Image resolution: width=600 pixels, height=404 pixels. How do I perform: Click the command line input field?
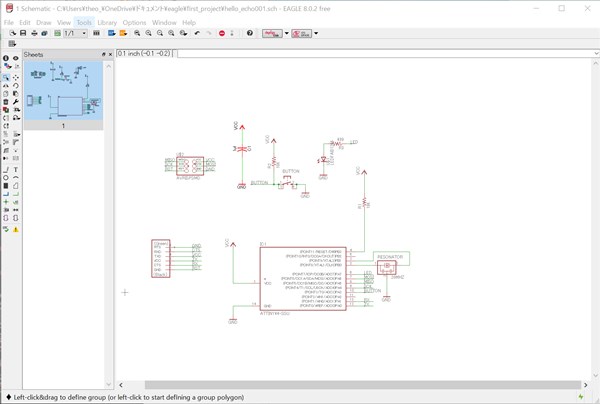click(385, 54)
